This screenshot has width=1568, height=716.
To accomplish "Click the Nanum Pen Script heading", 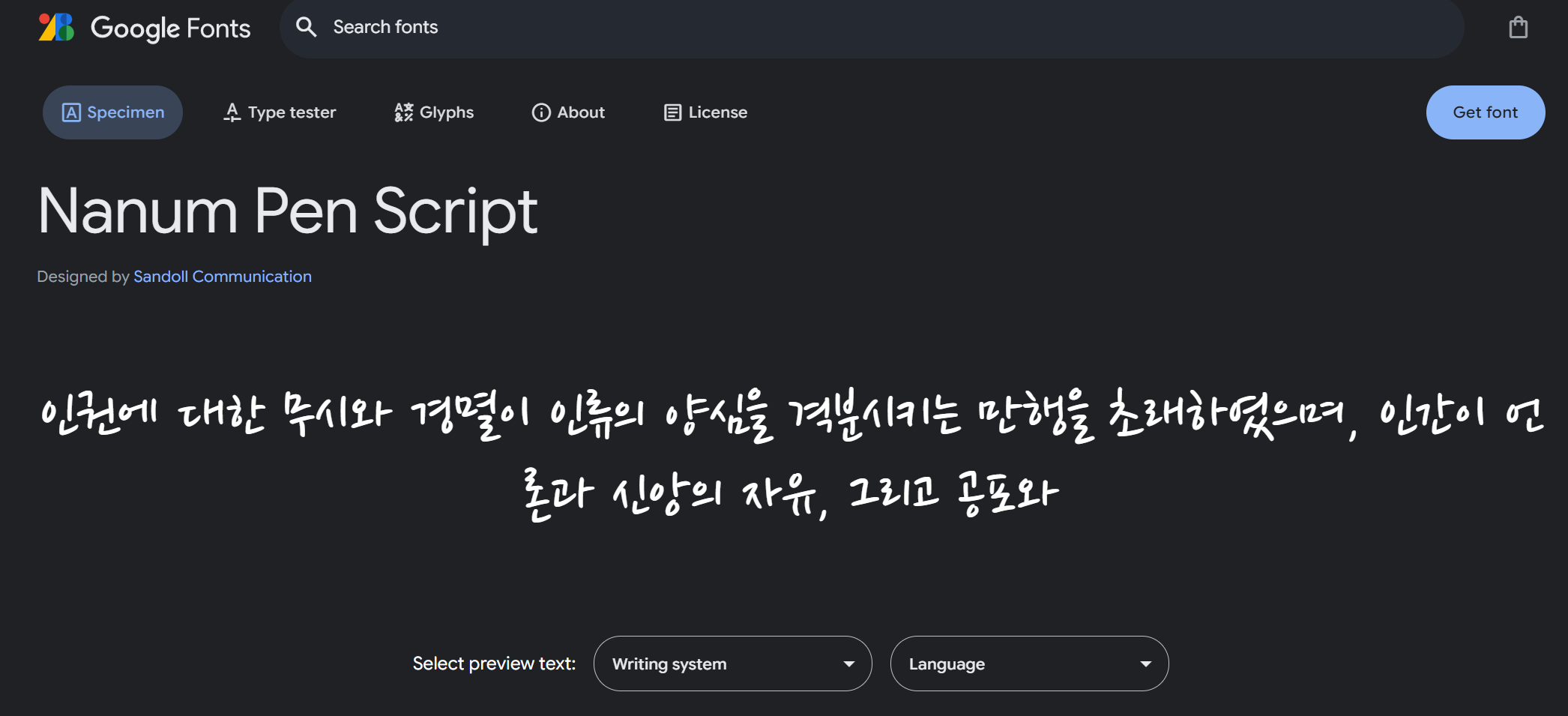I will tap(288, 212).
